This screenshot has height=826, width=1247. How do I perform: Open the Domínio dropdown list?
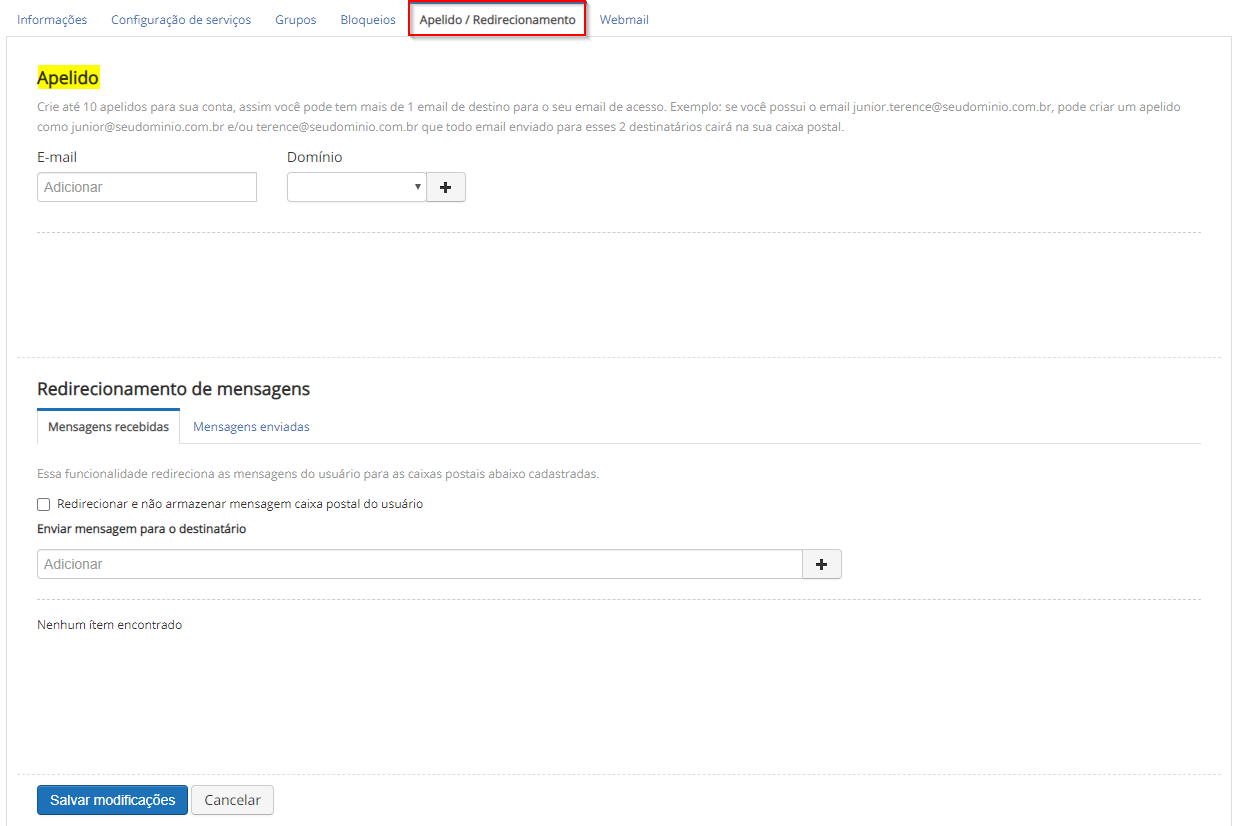[x=356, y=187]
